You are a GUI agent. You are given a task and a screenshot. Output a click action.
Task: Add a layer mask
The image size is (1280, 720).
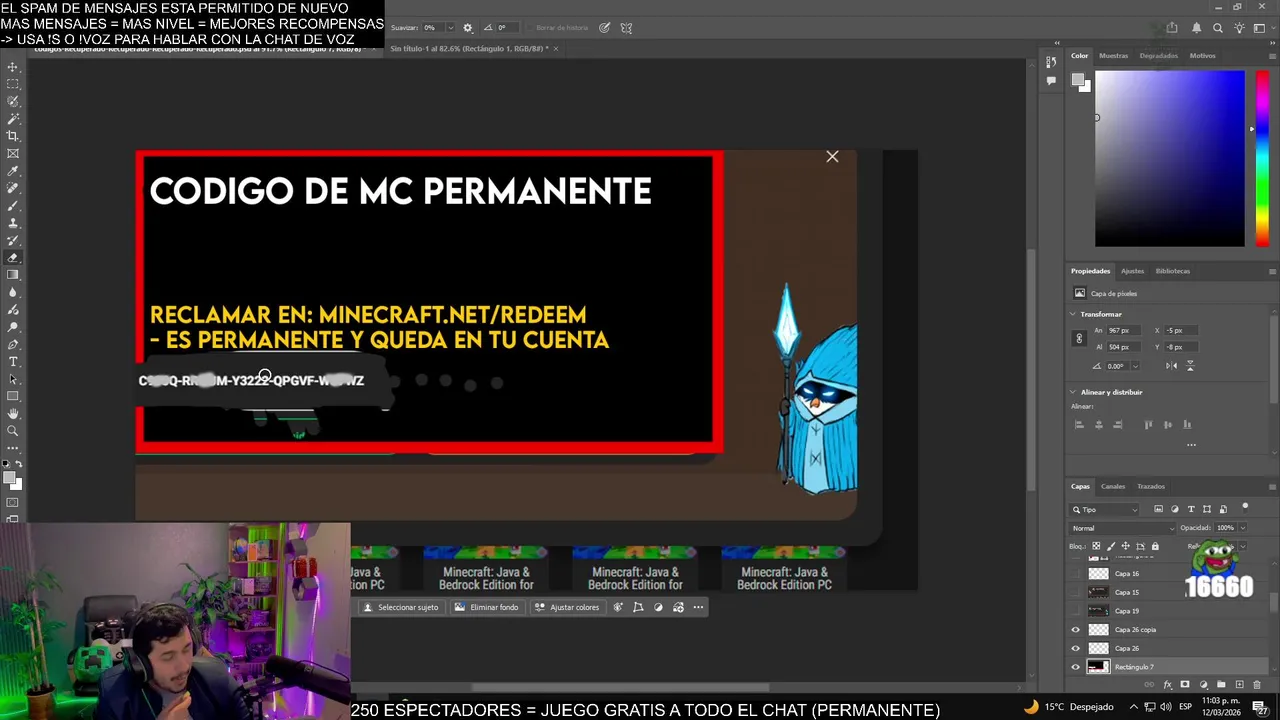click(x=1186, y=685)
